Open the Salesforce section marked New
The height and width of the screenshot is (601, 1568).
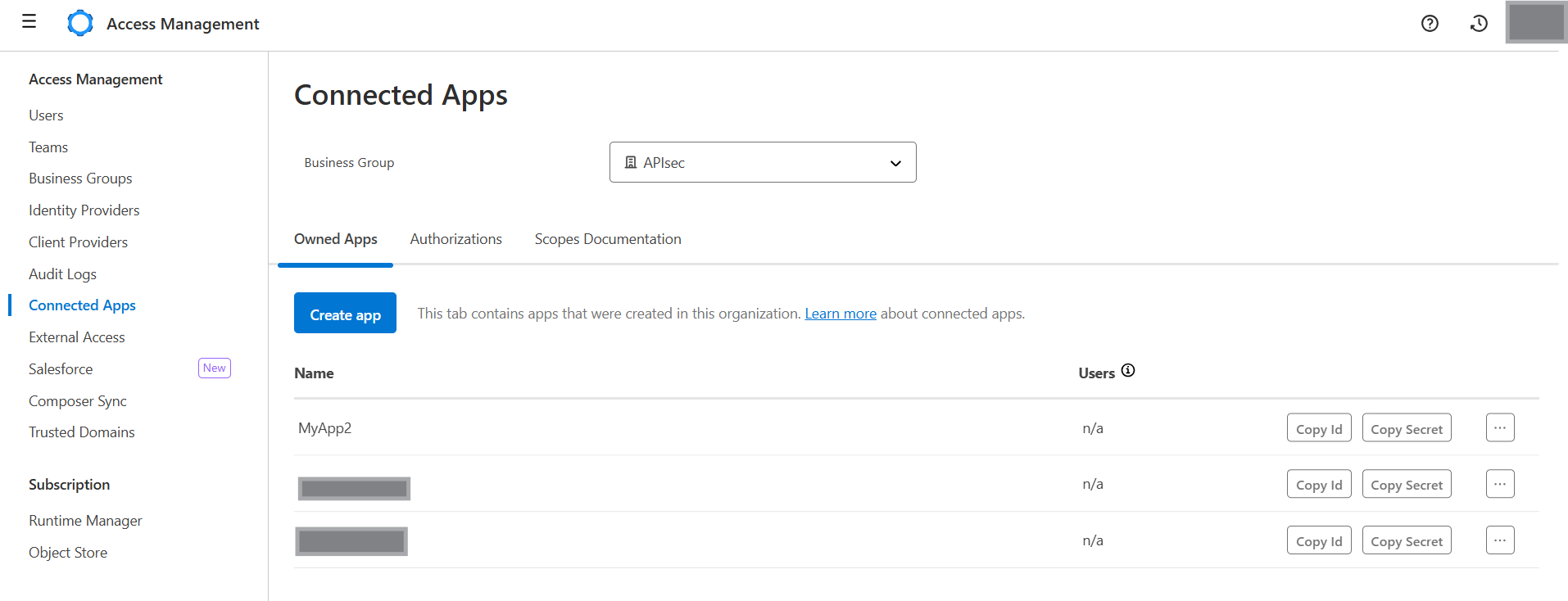point(61,369)
